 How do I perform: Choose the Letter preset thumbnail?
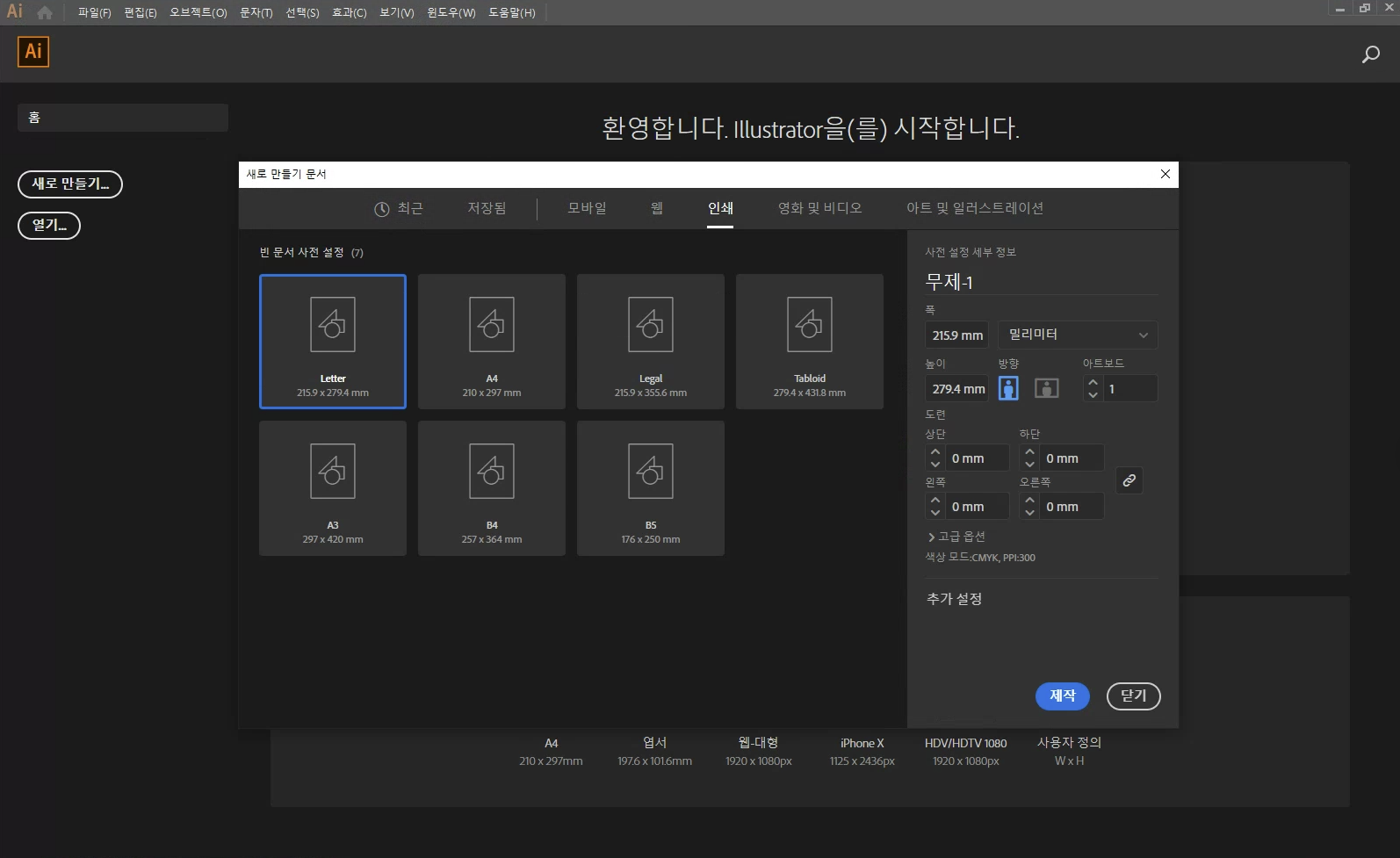tap(333, 342)
